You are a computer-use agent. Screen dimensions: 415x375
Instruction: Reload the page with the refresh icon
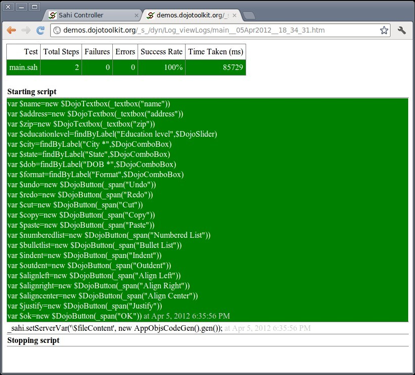pos(40,30)
